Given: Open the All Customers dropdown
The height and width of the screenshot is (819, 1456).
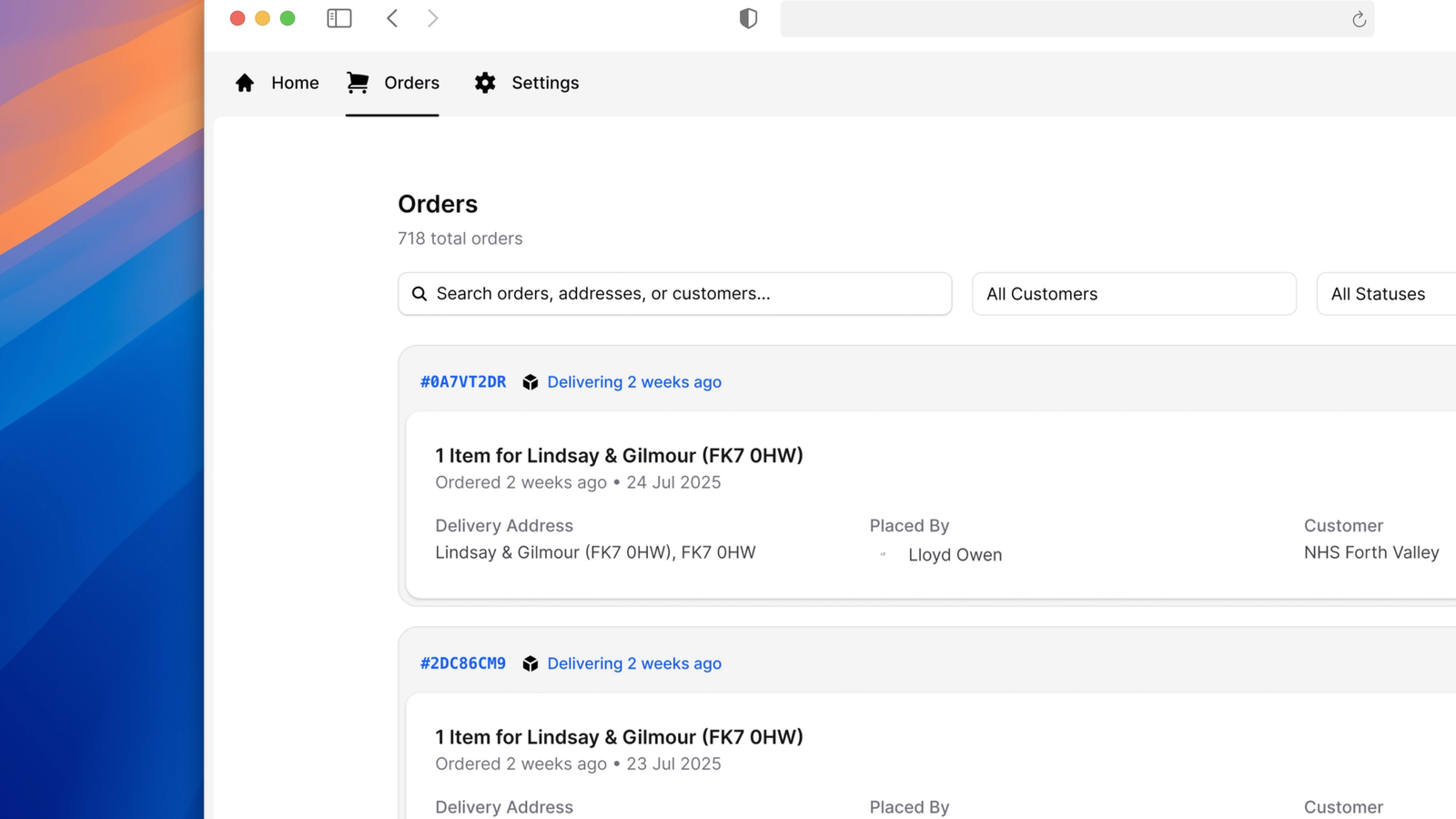Looking at the screenshot, I should pos(1134,294).
